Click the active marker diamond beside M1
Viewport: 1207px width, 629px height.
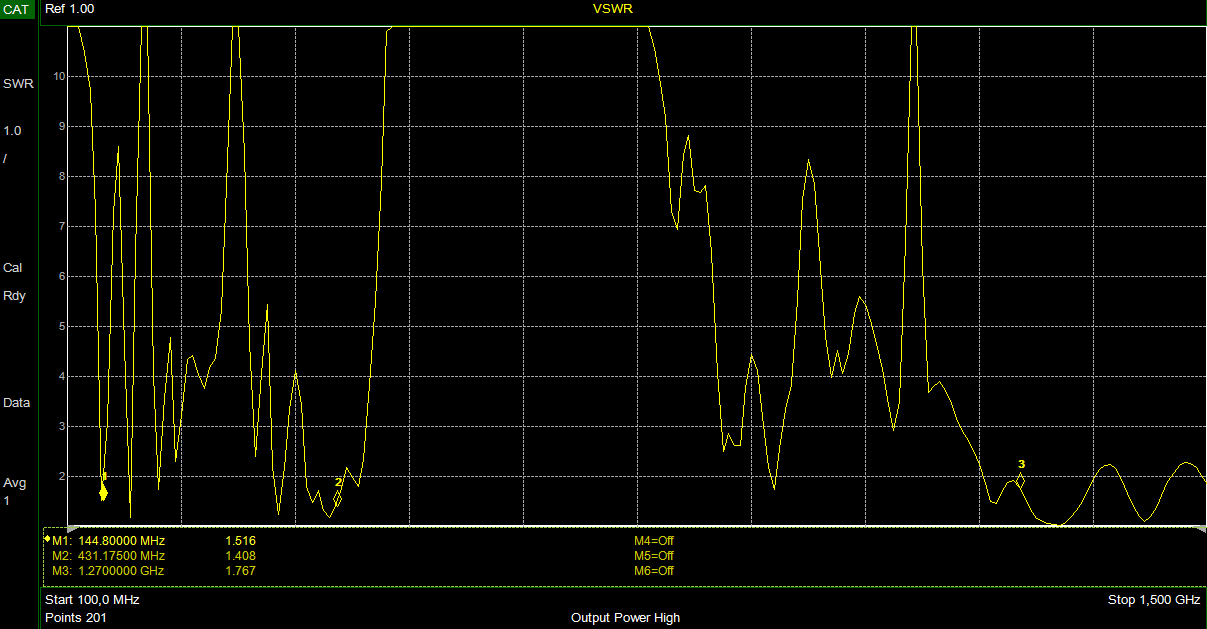(47, 539)
